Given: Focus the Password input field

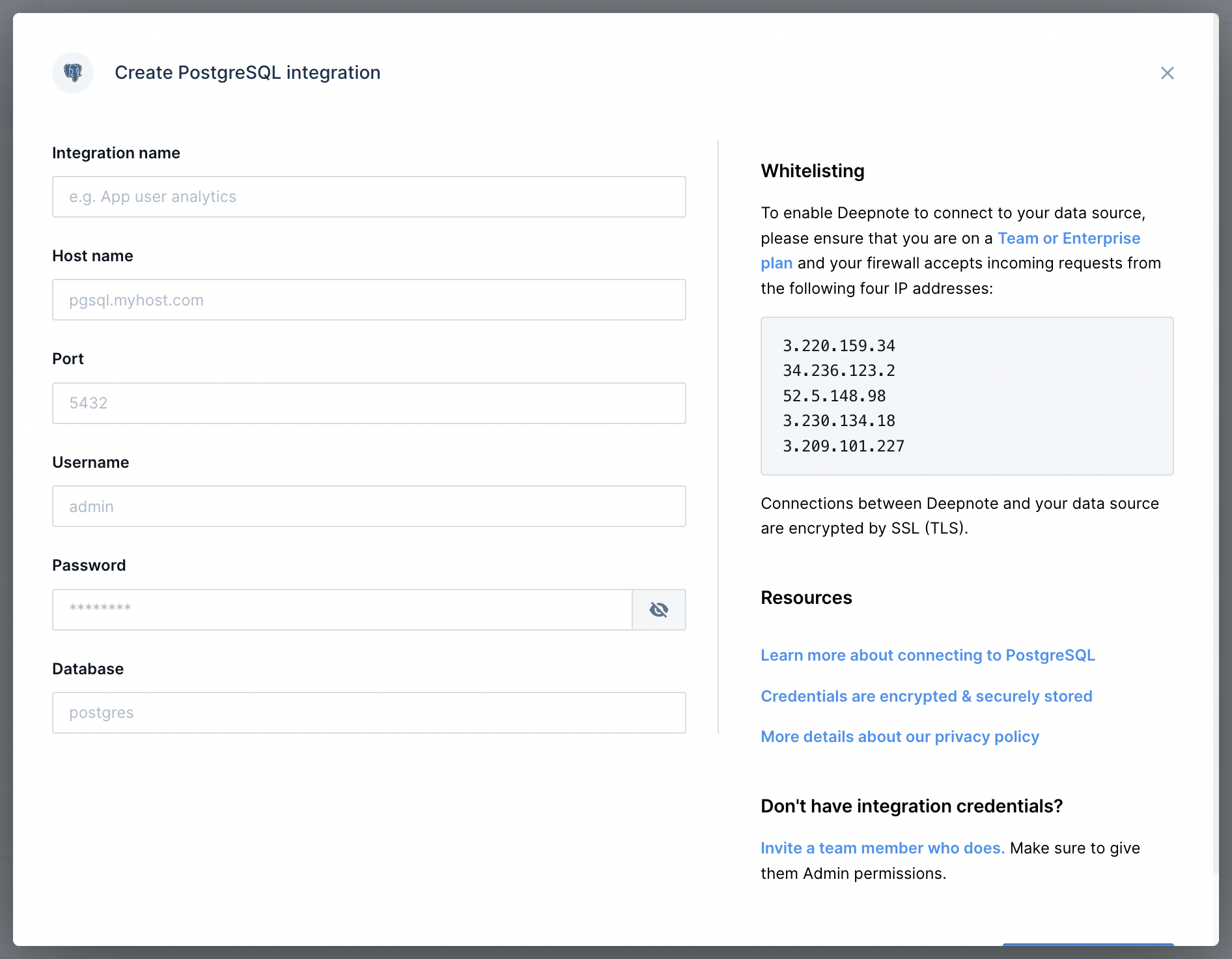Looking at the screenshot, I should [342, 610].
